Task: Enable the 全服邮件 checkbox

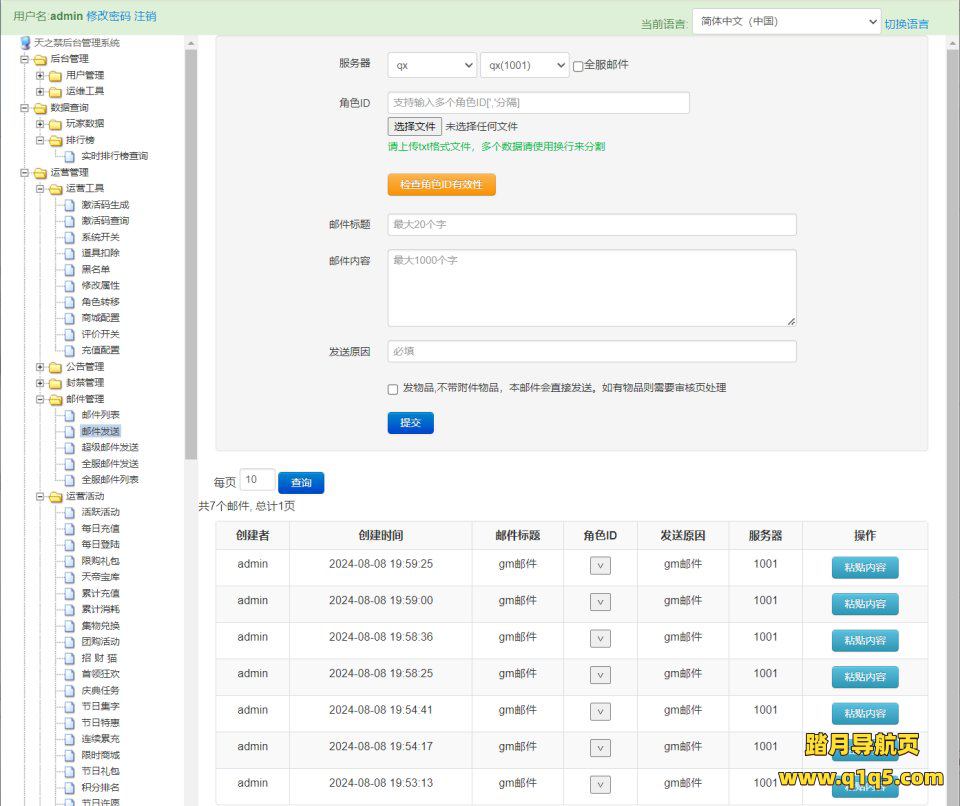Action: pos(578,66)
